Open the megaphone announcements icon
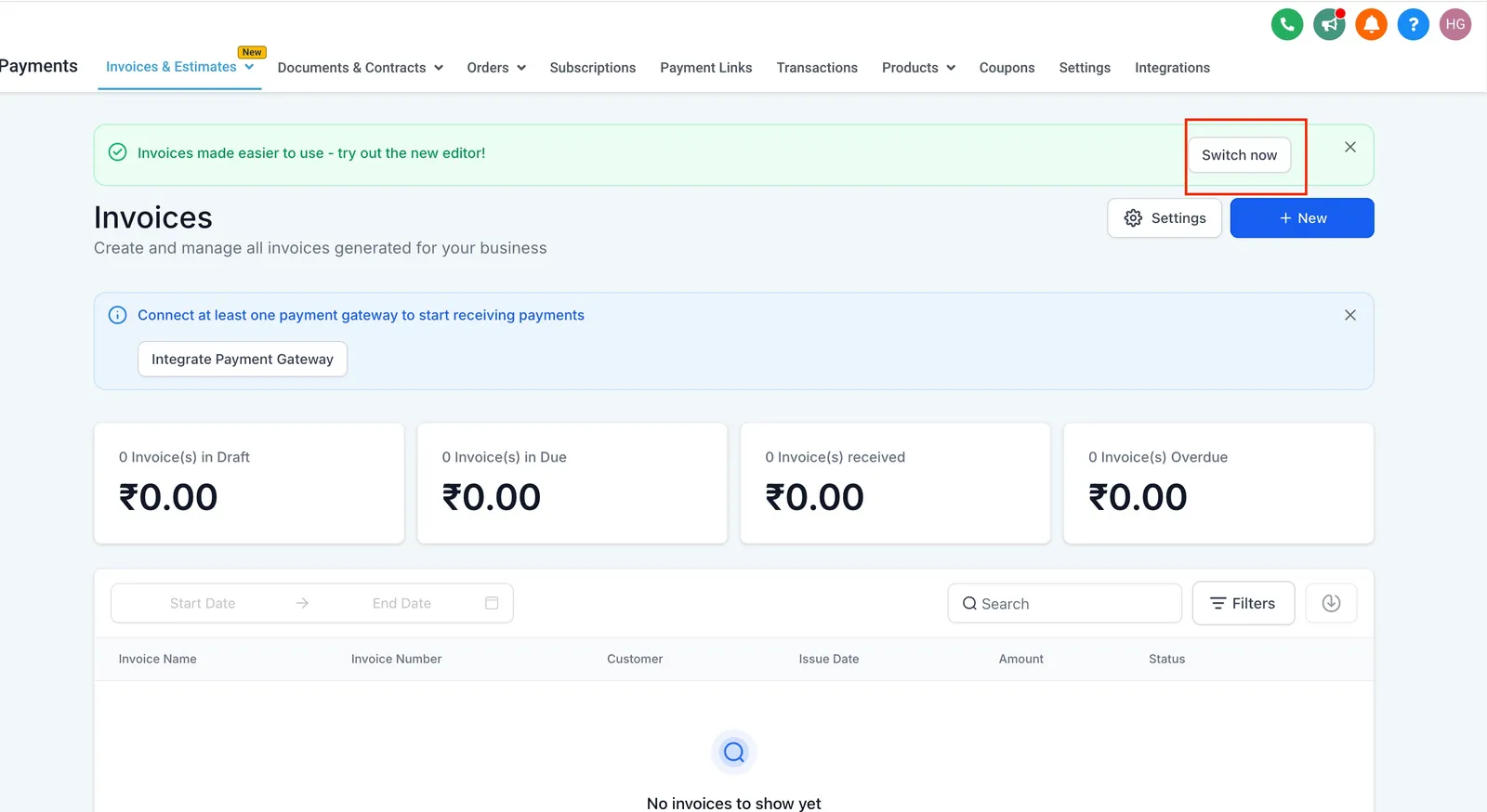The height and width of the screenshot is (812, 1487). click(x=1329, y=24)
